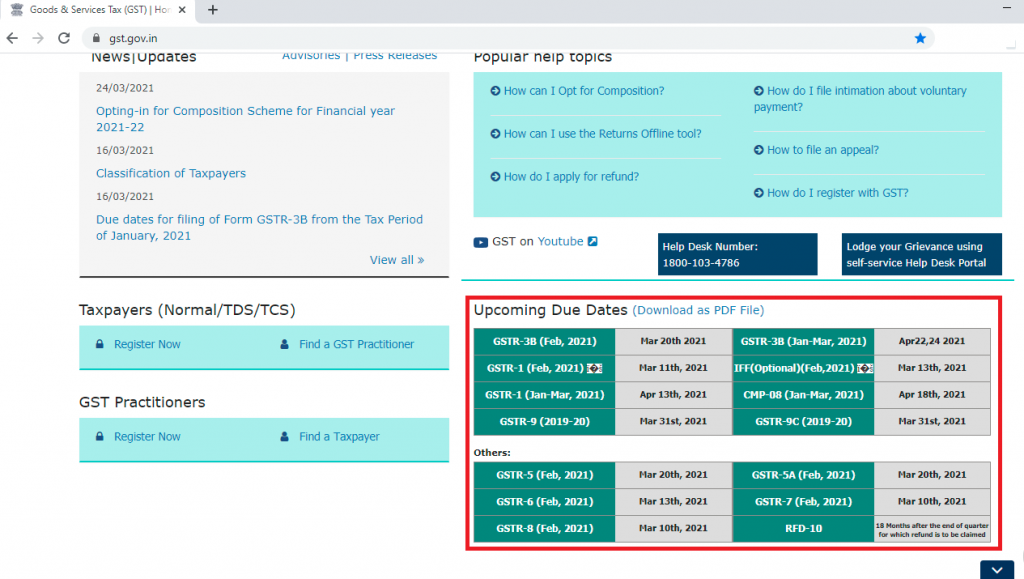Viewport: 1024px width, 579px height.
Task: Open the Press Releases section link
Action: [395, 56]
